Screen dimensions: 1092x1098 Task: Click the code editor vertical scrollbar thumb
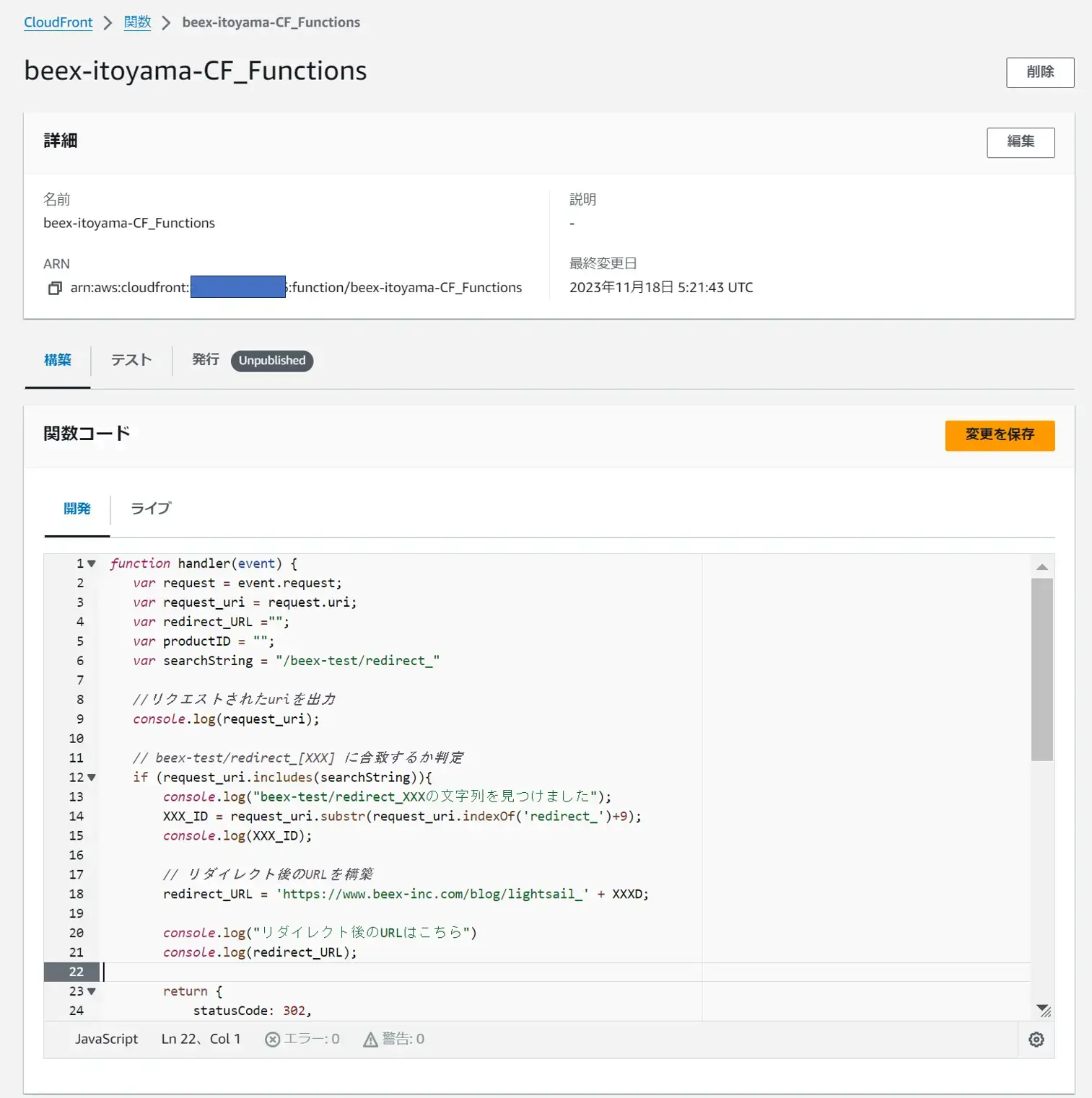pos(1042,669)
